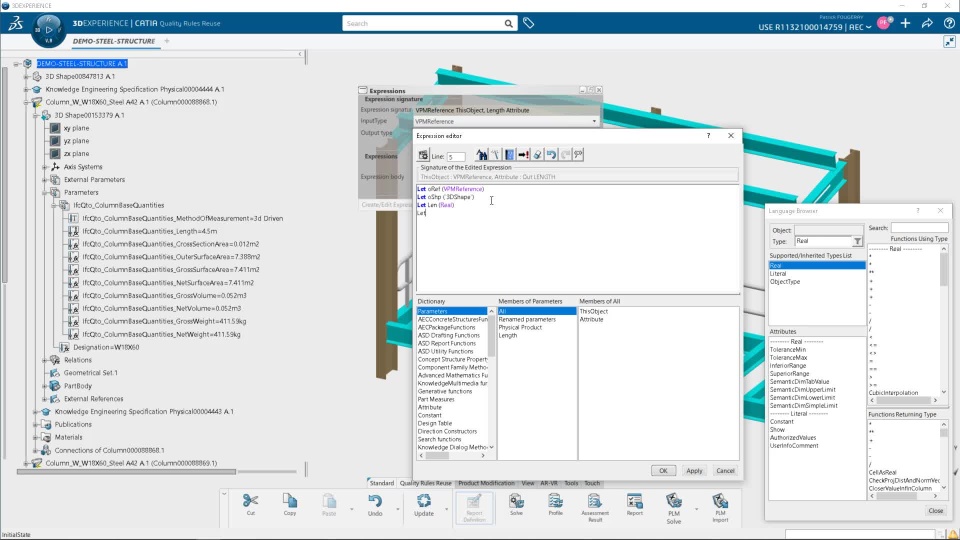The image size is (960, 540).
Task: Collapse the Parameters node in the tree
Action: point(45,192)
